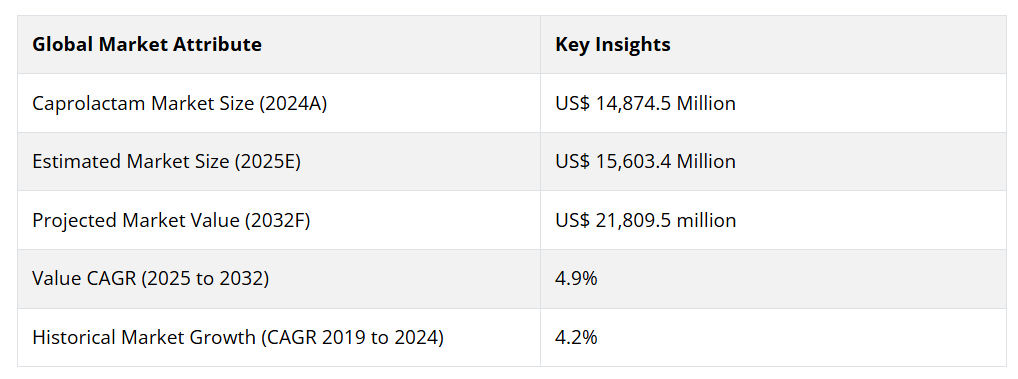The height and width of the screenshot is (379, 1018).
Task: Click the text (CAGR 2019 to 2024)
Action: [353, 337]
